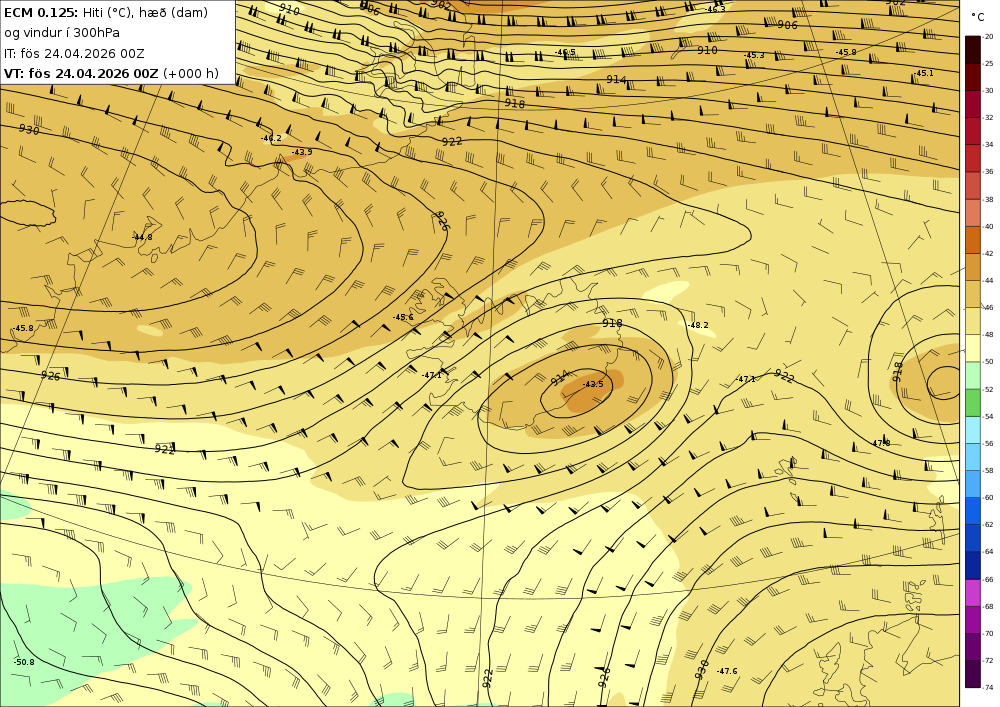
Task: Select the pale yellow swatch between -48 and -50
Action: pyautogui.click(x=973, y=348)
